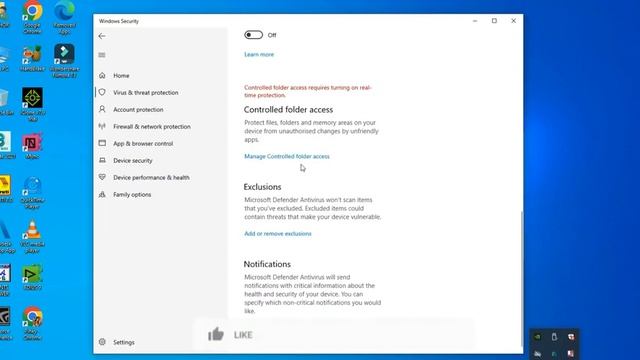
Task: Select Virus & threat protection
Action: tap(146, 93)
